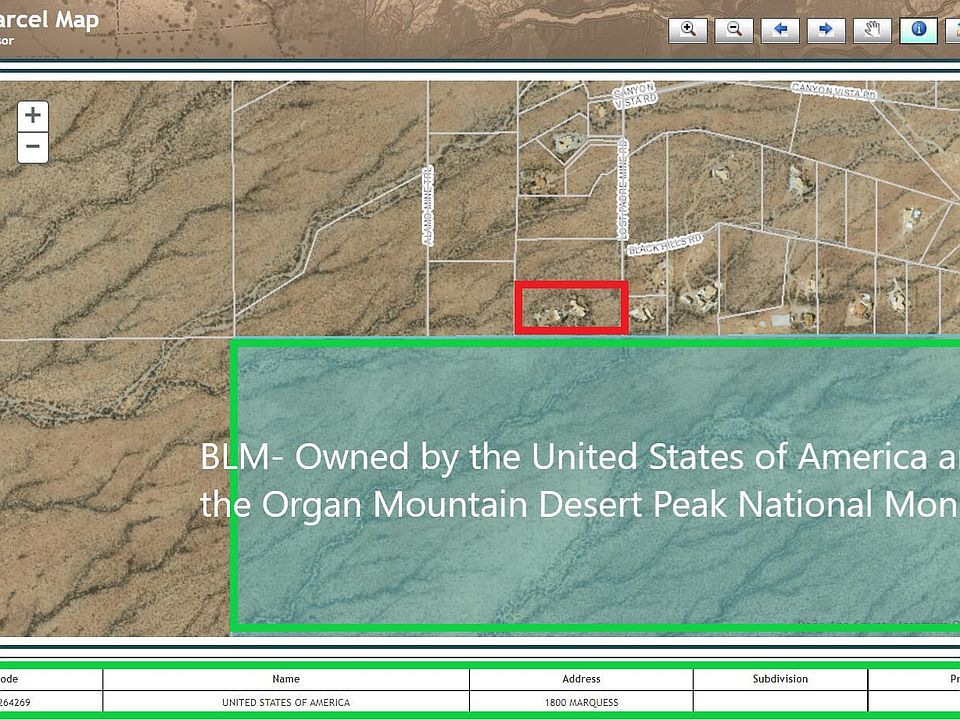Go to next map extent with right arrow
This screenshot has height=720, width=960.
[x=826, y=30]
